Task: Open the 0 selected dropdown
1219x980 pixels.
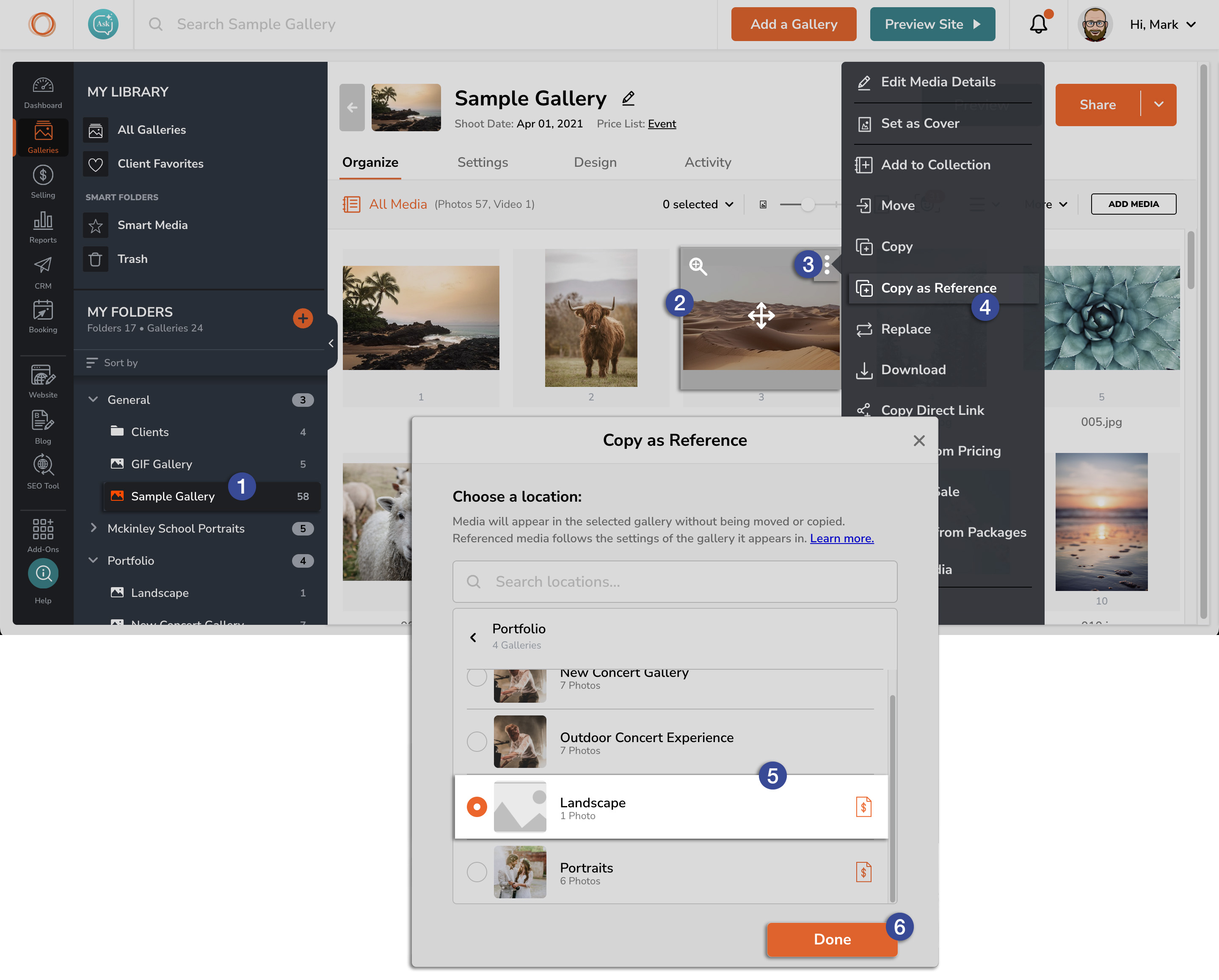Action: (x=698, y=204)
